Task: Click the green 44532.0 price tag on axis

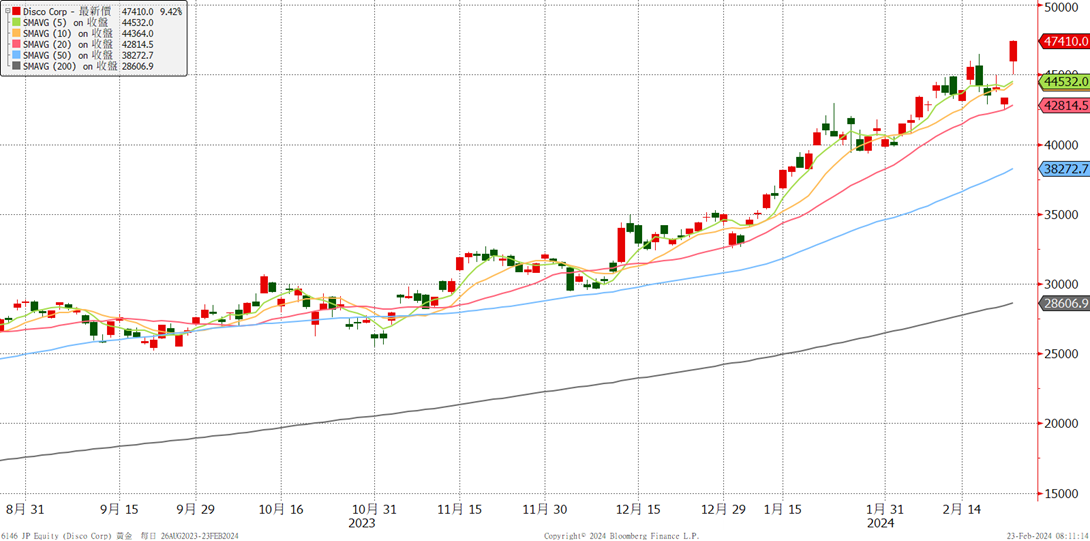Action: click(x=1064, y=82)
